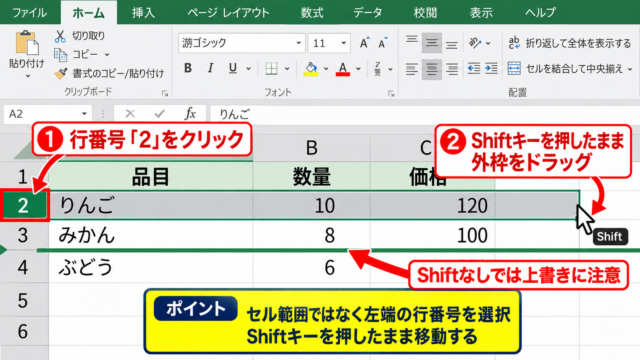Screen dimensions: 640x360
Task: Switch to the 数式 tab
Action: click(312, 13)
